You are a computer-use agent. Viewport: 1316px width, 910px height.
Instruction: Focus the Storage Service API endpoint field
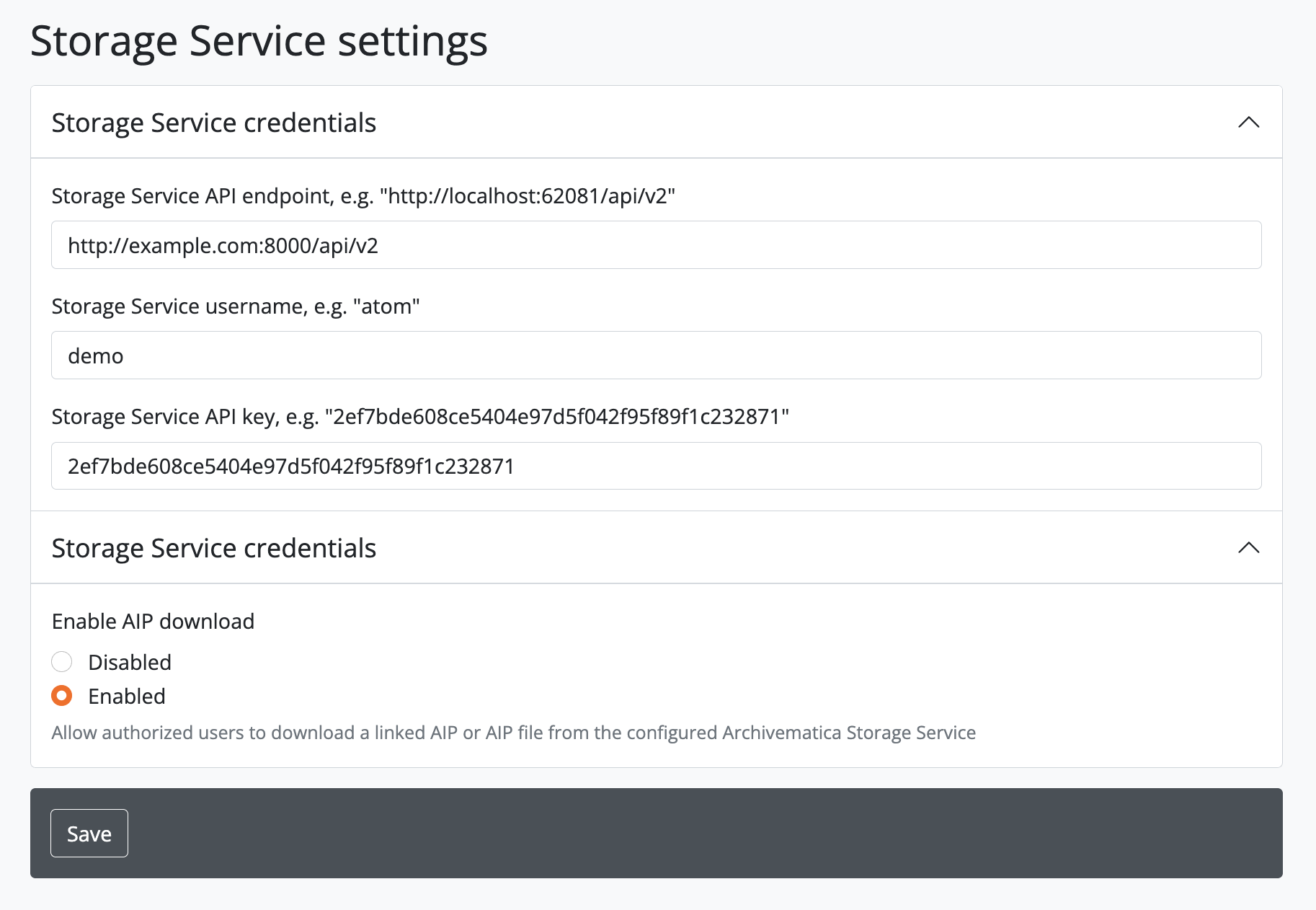656,245
